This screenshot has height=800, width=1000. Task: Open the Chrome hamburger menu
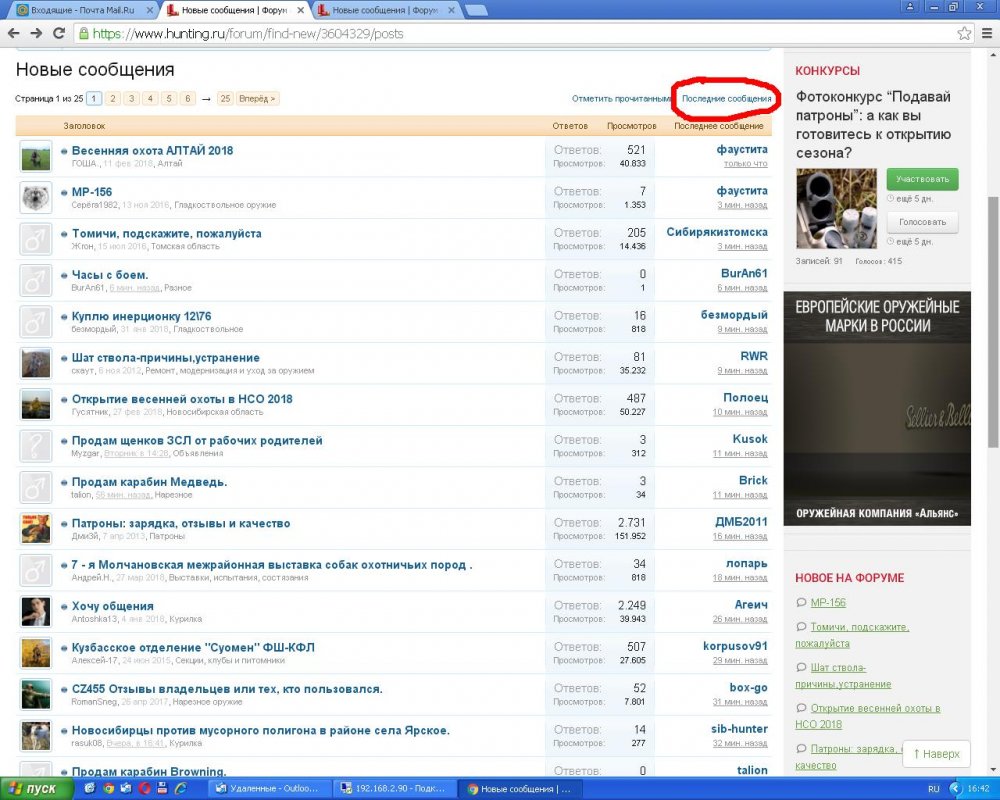986,32
